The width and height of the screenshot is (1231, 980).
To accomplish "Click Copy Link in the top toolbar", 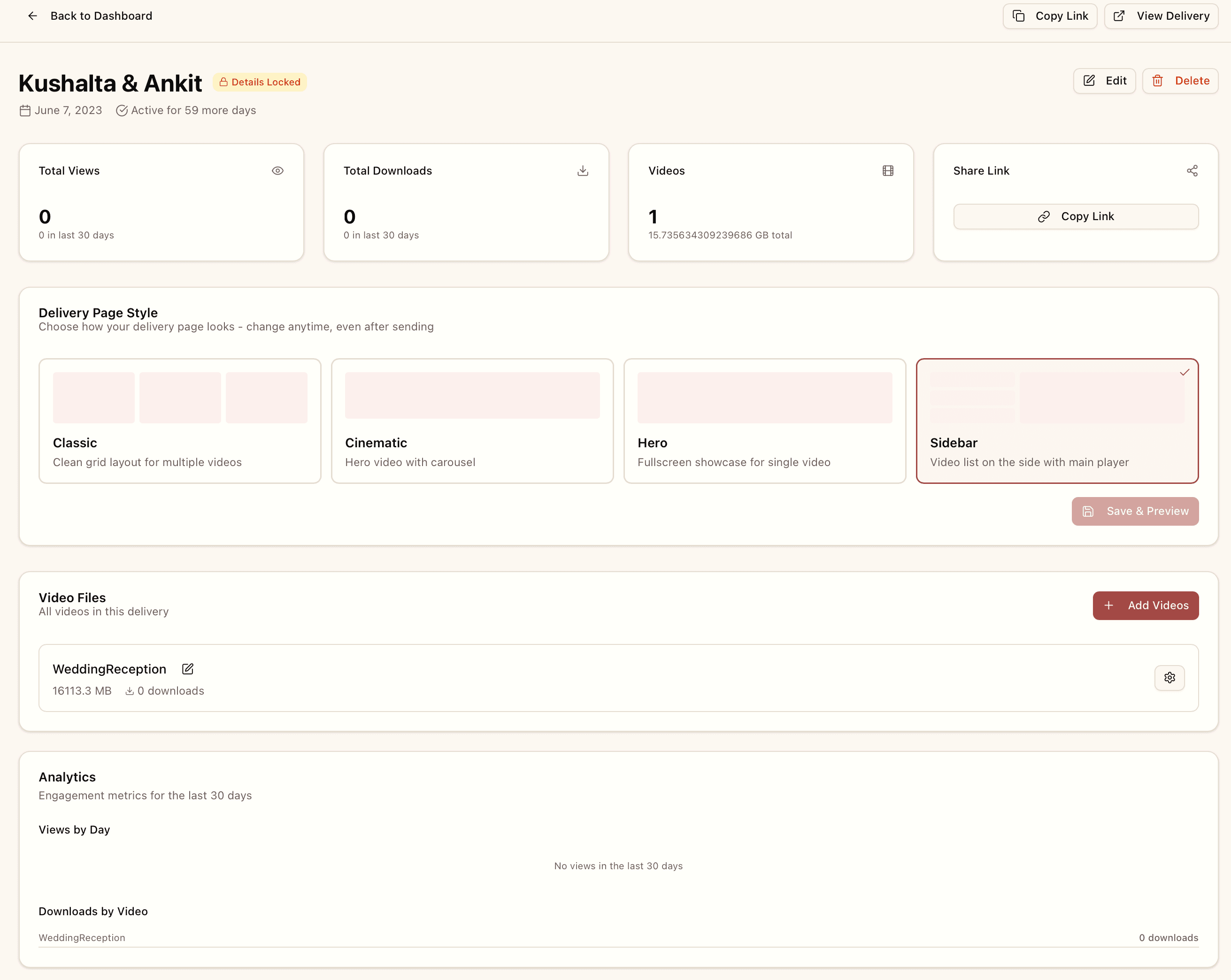I will (x=1050, y=15).
